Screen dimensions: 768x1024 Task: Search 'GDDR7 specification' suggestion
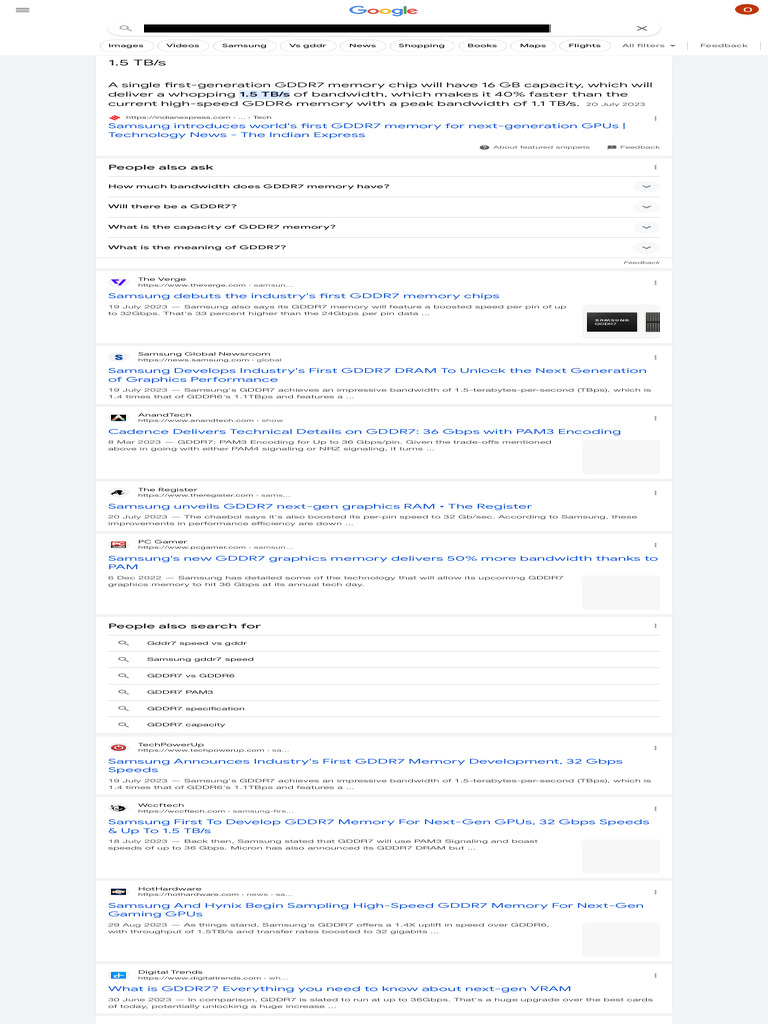(384, 709)
